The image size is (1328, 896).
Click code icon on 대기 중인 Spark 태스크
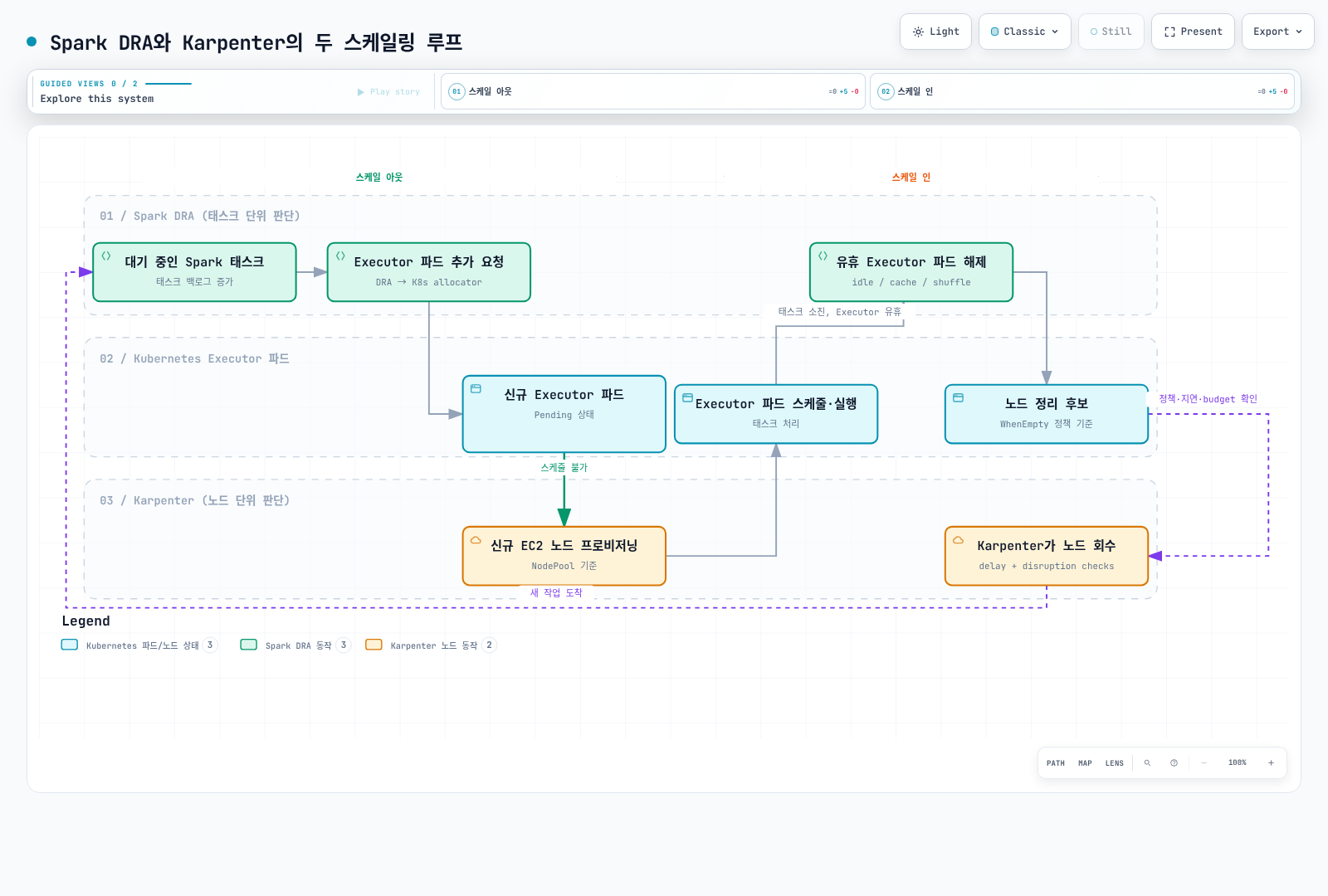(106, 256)
